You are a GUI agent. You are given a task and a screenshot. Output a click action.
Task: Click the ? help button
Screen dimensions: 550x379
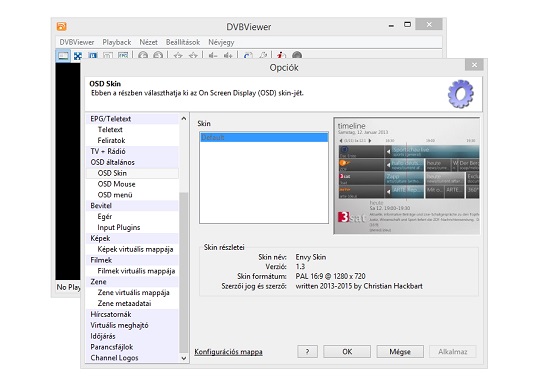point(307,352)
